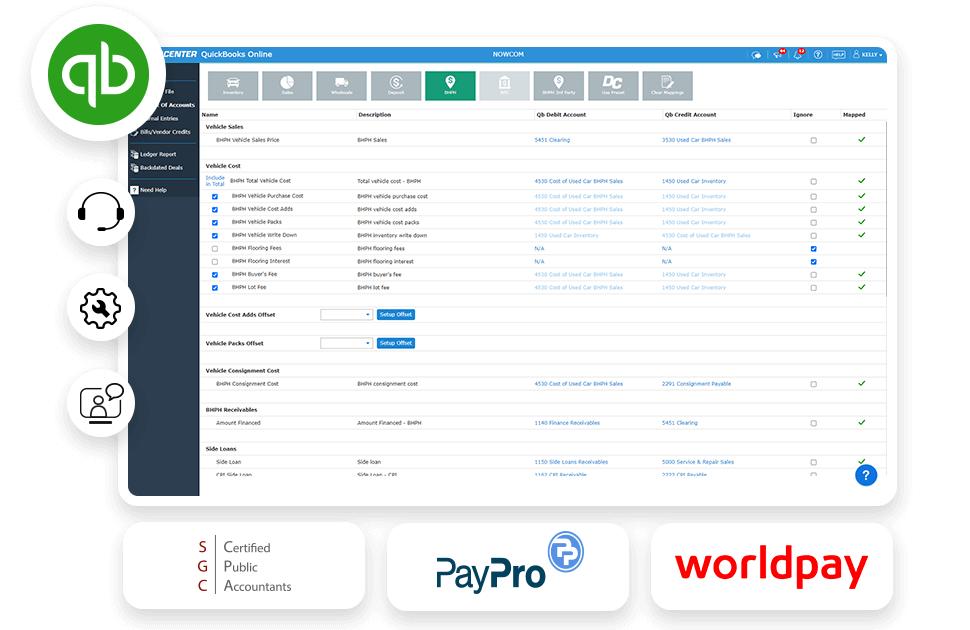Open the 1150 Side Loans Receivables link

(571, 462)
